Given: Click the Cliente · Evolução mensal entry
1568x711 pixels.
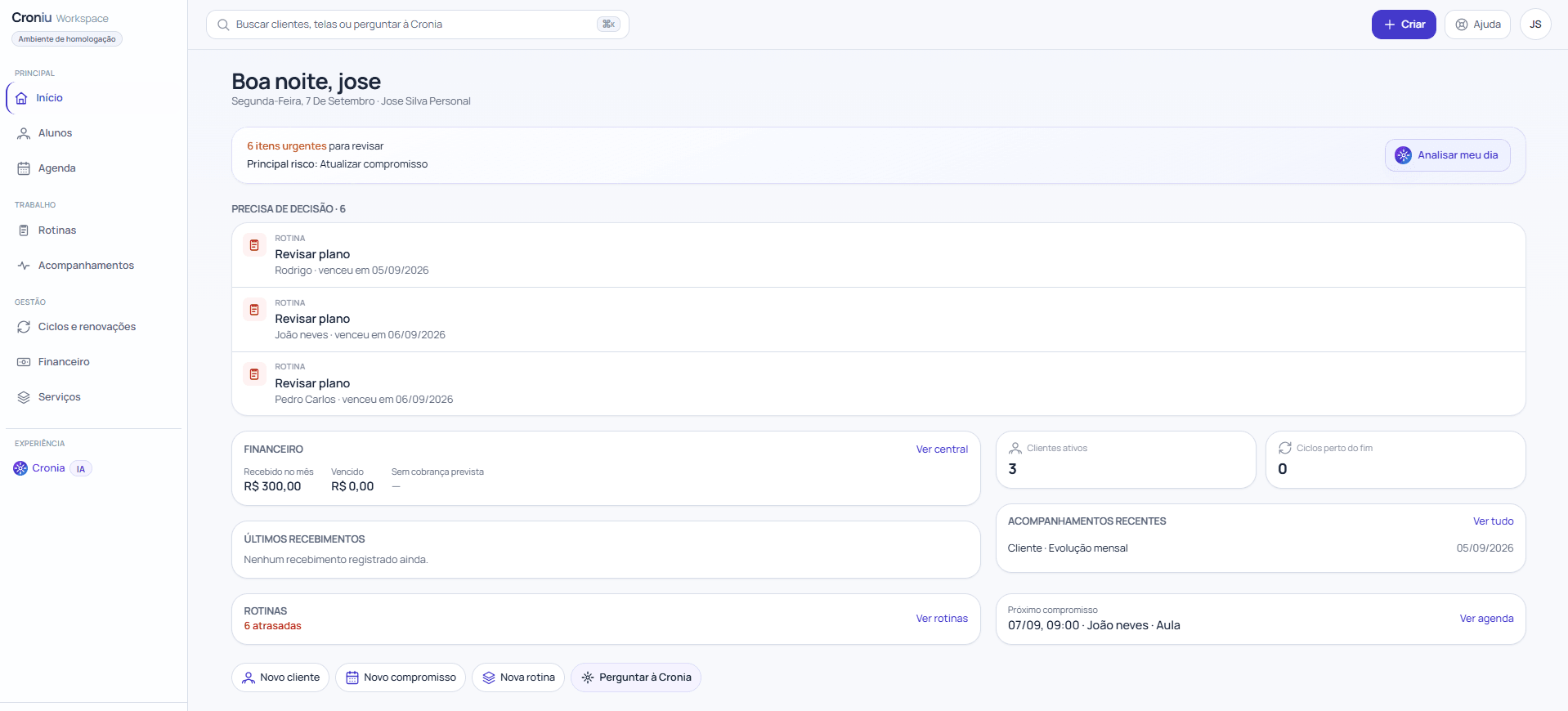Looking at the screenshot, I should tap(1260, 548).
